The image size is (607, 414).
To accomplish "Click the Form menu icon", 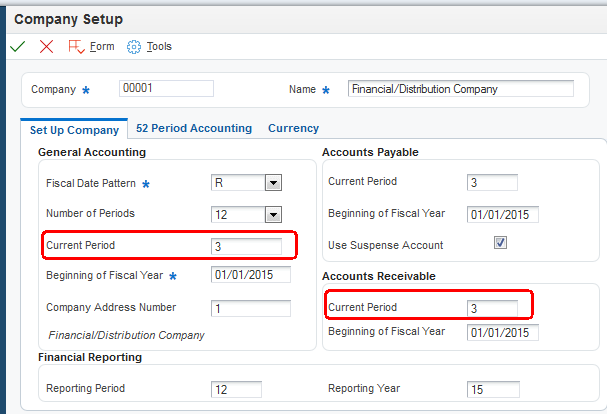I will point(76,47).
